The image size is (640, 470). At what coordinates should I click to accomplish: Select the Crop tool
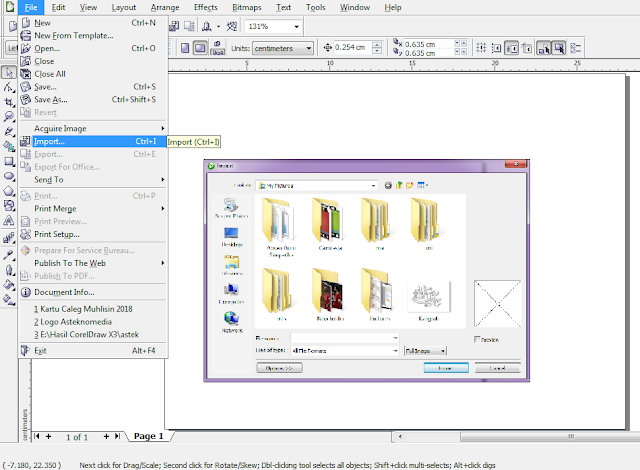[9, 102]
